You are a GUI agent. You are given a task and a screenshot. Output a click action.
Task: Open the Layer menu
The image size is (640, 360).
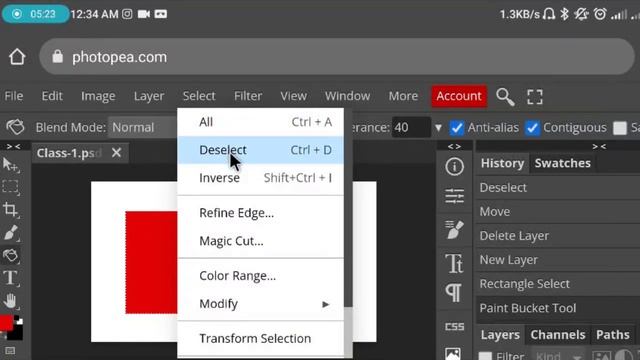[x=149, y=96]
